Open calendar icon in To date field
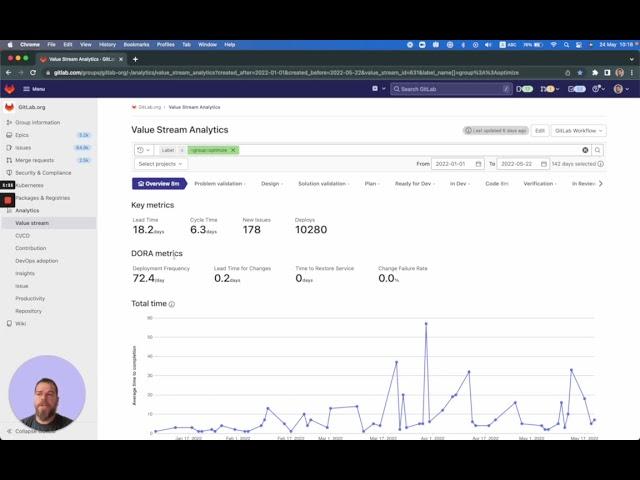Image resolution: width=640 pixels, height=480 pixels. click(x=544, y=164)
